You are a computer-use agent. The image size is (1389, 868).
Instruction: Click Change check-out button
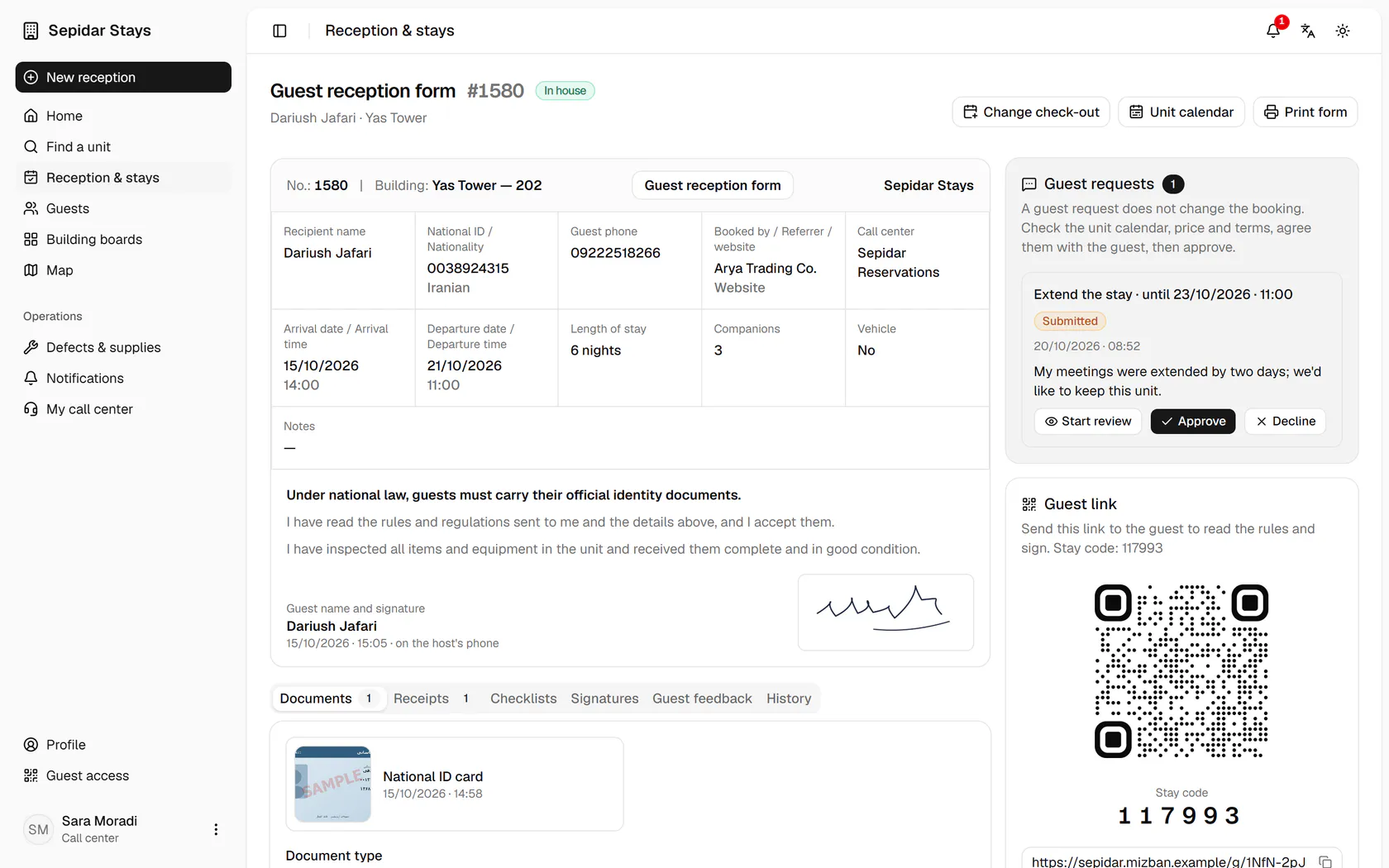click(x=1031, y=112)
